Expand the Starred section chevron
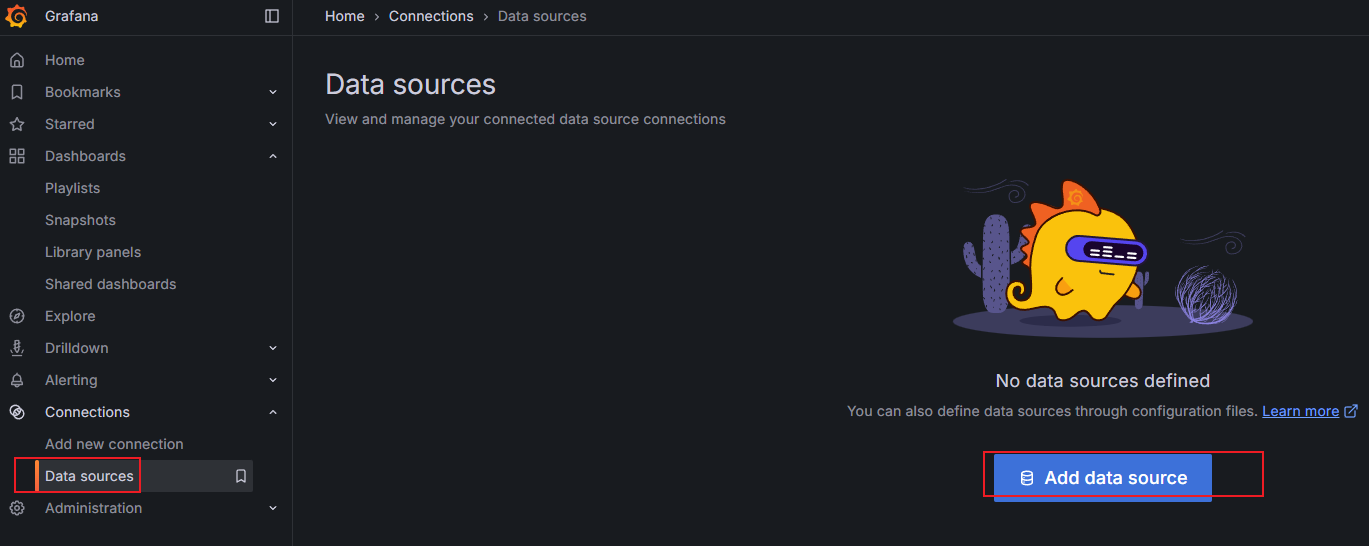The width and height of the screenshot is (1369, 546). tap(273, 124)
